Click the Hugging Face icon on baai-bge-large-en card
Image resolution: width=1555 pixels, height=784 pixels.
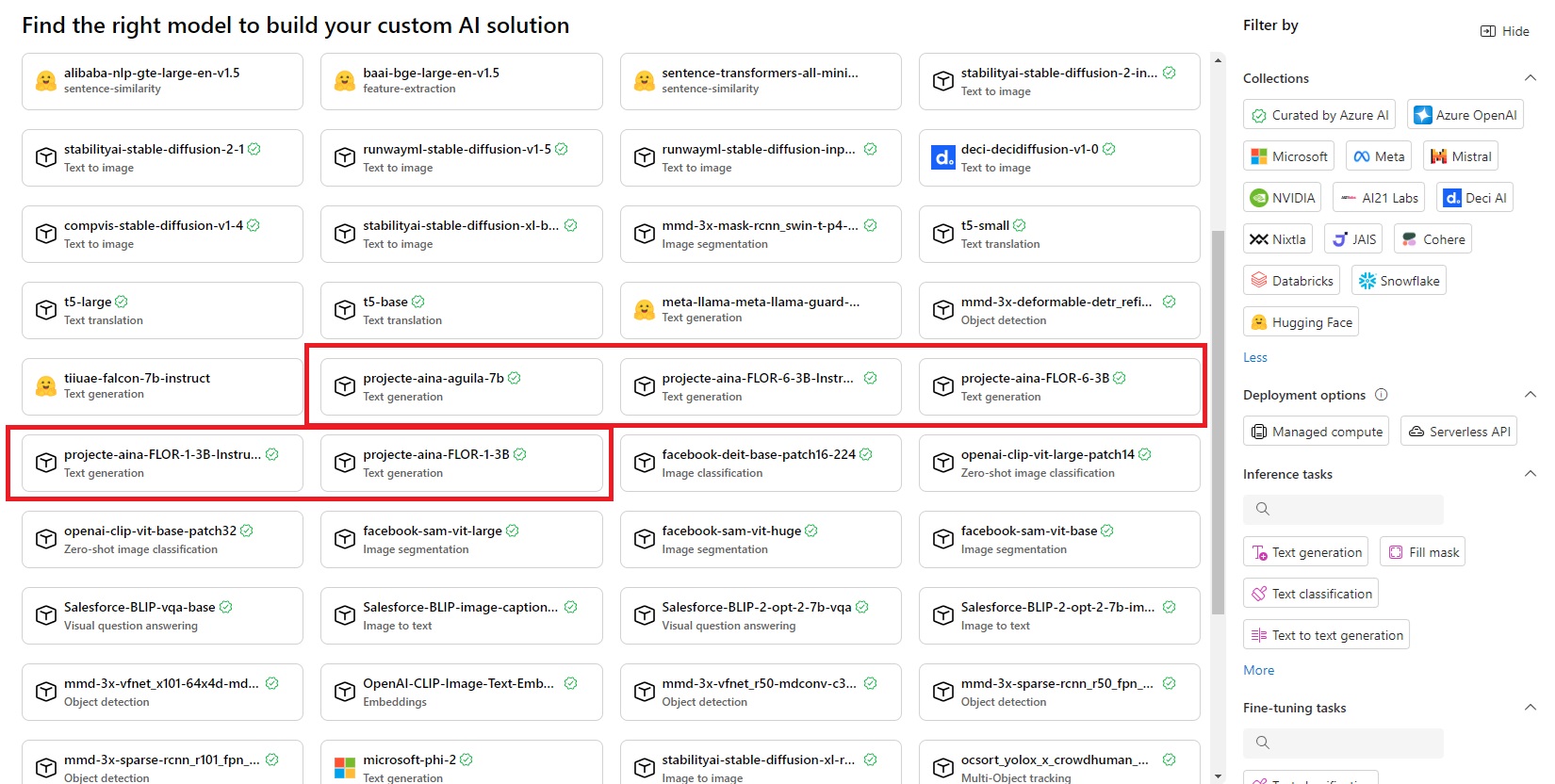pyautogui.click(x=345, y=81)
